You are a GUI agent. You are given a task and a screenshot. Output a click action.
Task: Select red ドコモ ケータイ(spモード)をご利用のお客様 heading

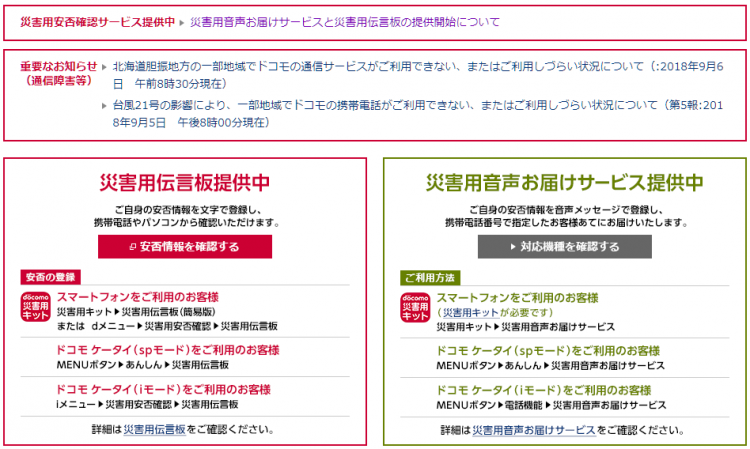[x=168, y=350]
